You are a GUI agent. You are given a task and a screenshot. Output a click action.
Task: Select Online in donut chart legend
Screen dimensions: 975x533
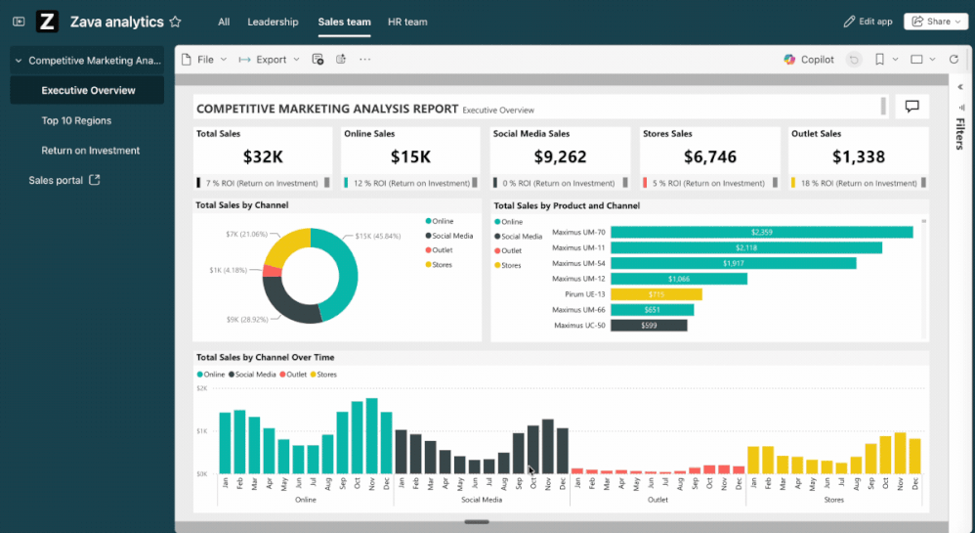pos(440,221)
